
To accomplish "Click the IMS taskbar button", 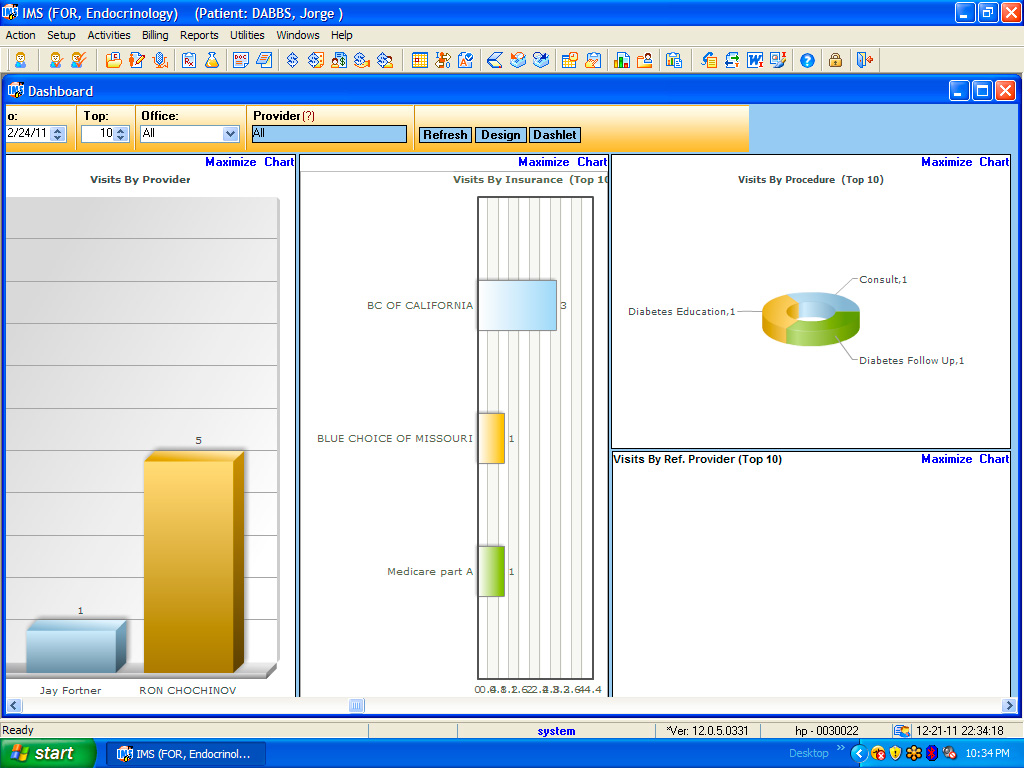I will click(186, 754).
